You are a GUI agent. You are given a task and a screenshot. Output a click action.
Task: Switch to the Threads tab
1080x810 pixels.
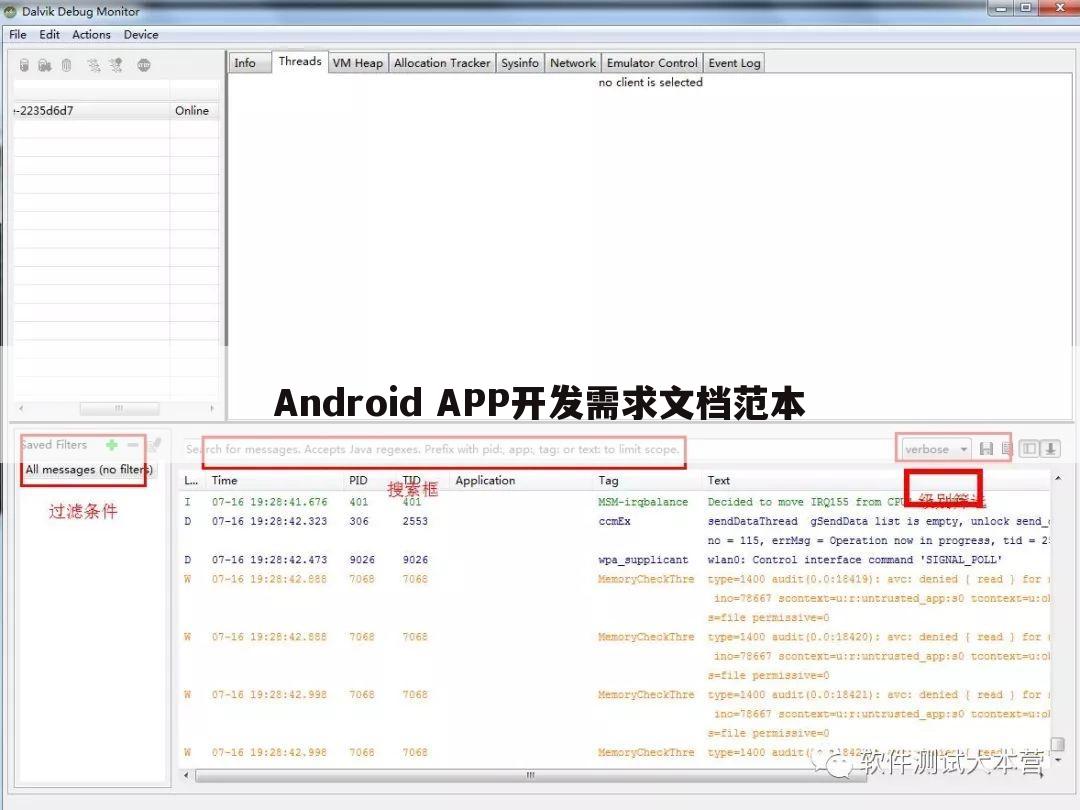(x=300, y=61)
